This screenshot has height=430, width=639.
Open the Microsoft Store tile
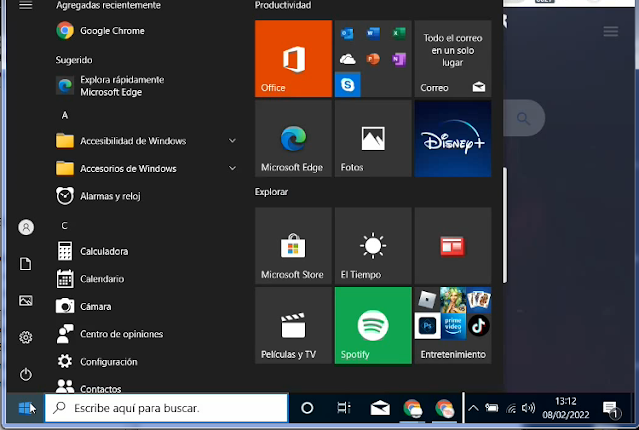293,246
